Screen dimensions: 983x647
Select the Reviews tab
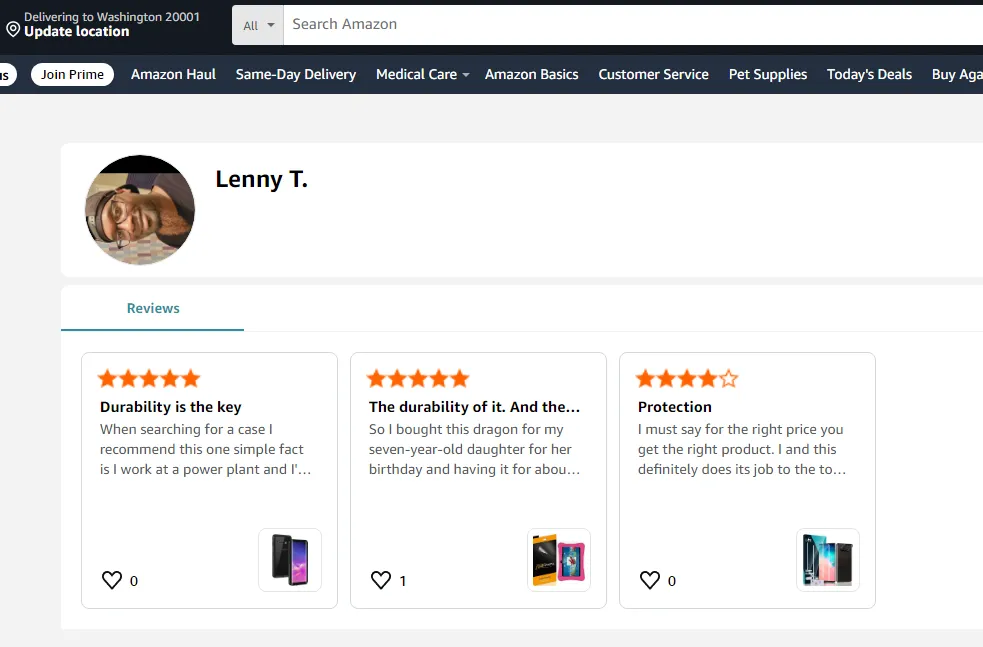[x=153, y=308]
